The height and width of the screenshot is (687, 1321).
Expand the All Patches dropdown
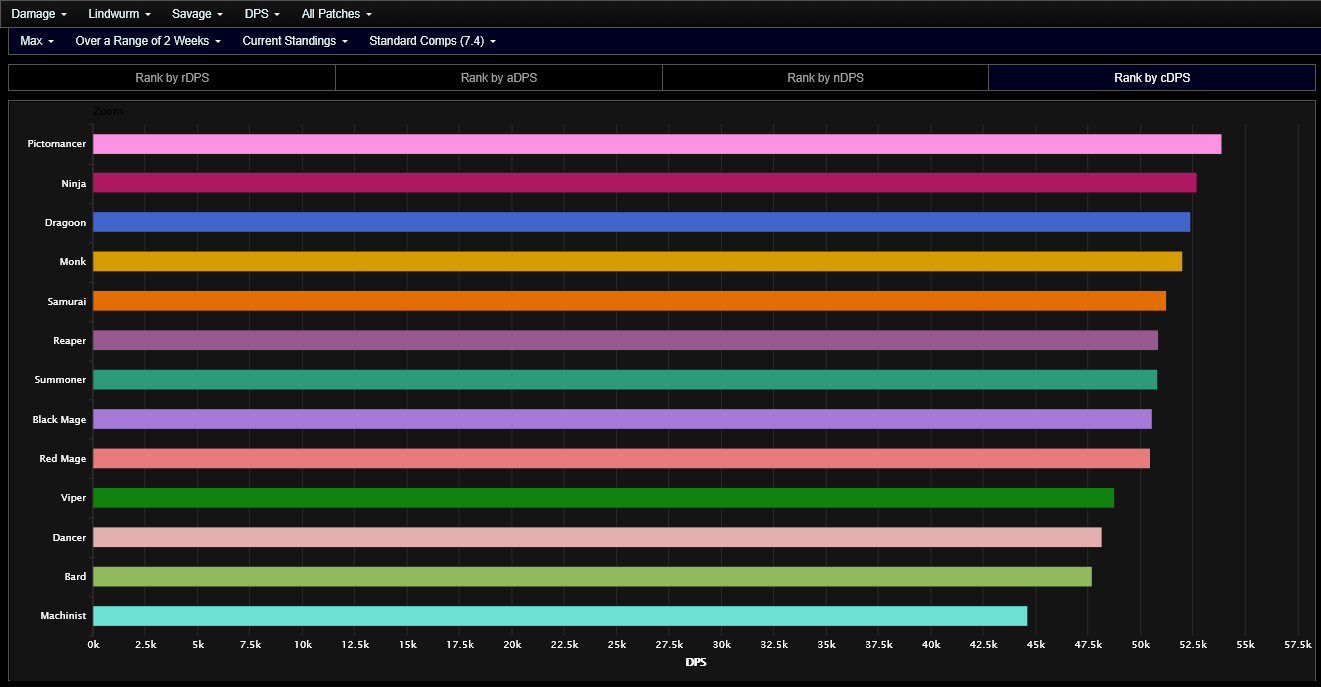[x=337, y=14]
